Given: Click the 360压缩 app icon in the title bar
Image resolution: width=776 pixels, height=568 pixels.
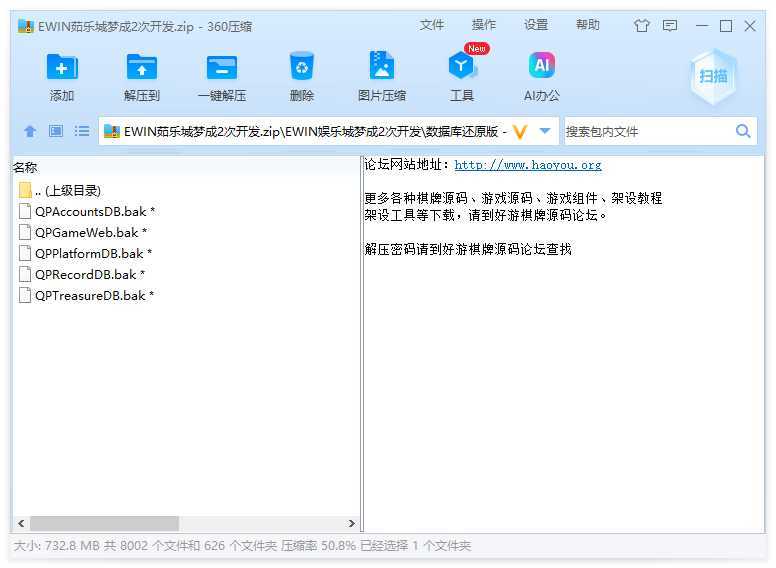Looking at the screenshot, I should pyautogui.click(x=26, y=26).
